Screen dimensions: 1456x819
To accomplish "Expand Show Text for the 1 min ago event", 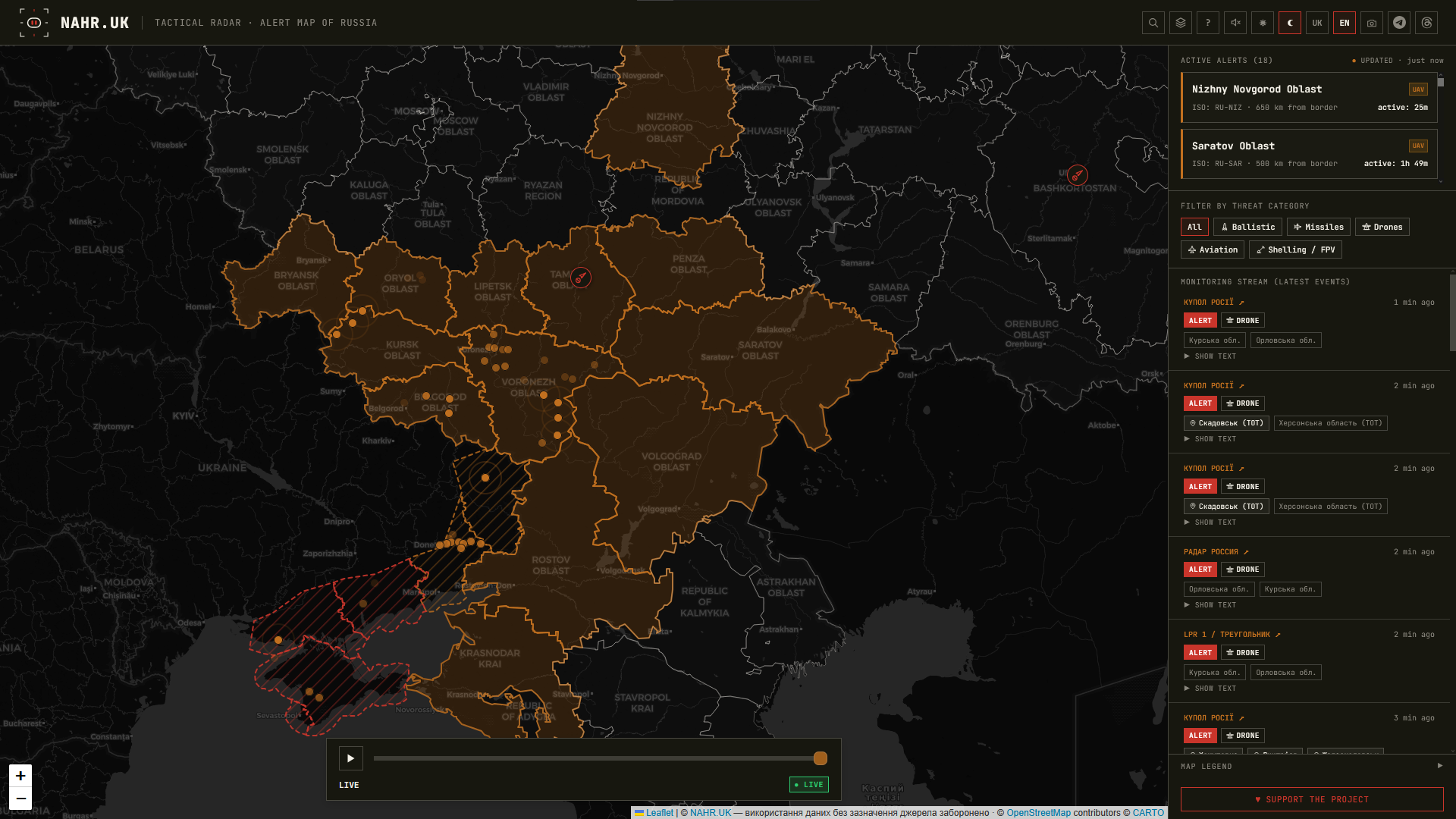I will coord(1210,356).
